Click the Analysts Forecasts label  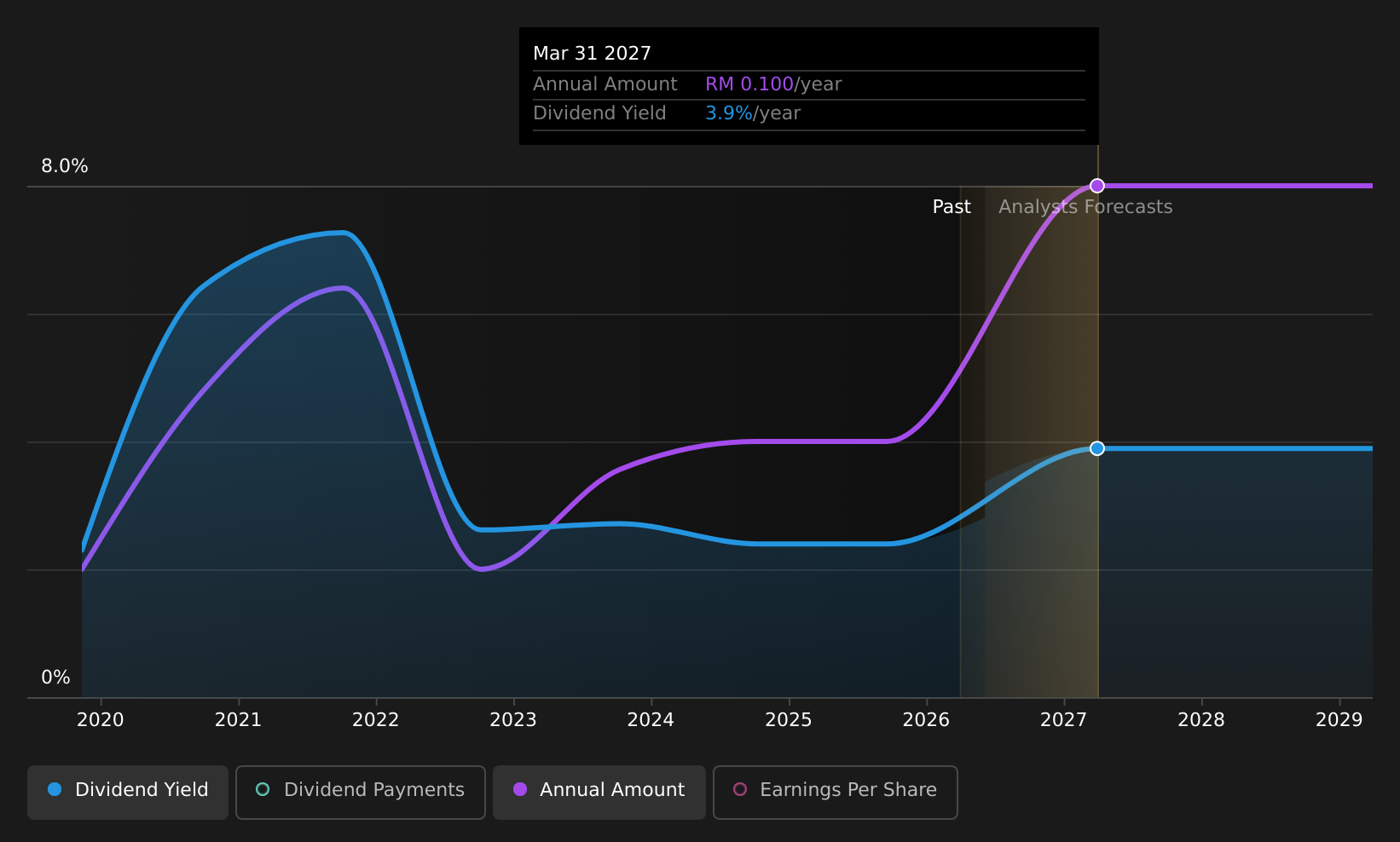tap(1085, 207)
